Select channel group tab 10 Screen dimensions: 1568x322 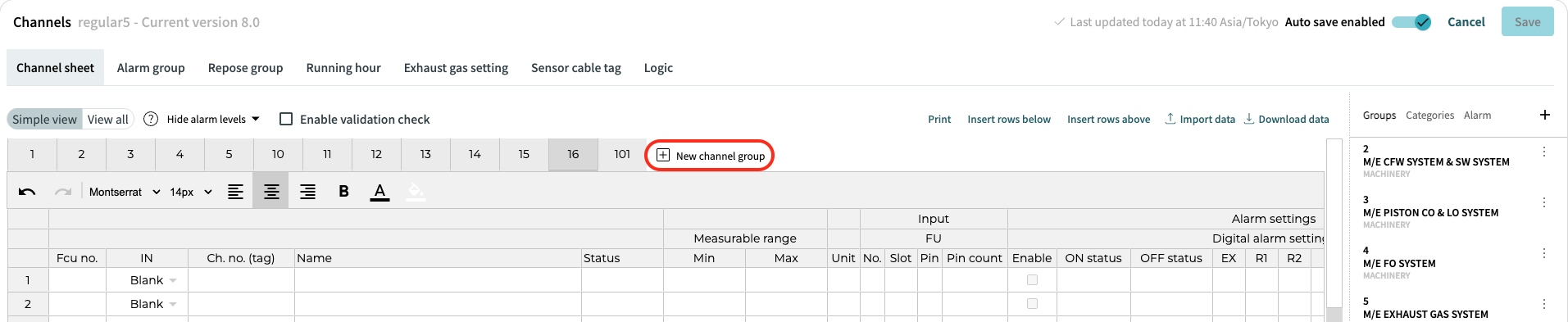tap(278, 154)
